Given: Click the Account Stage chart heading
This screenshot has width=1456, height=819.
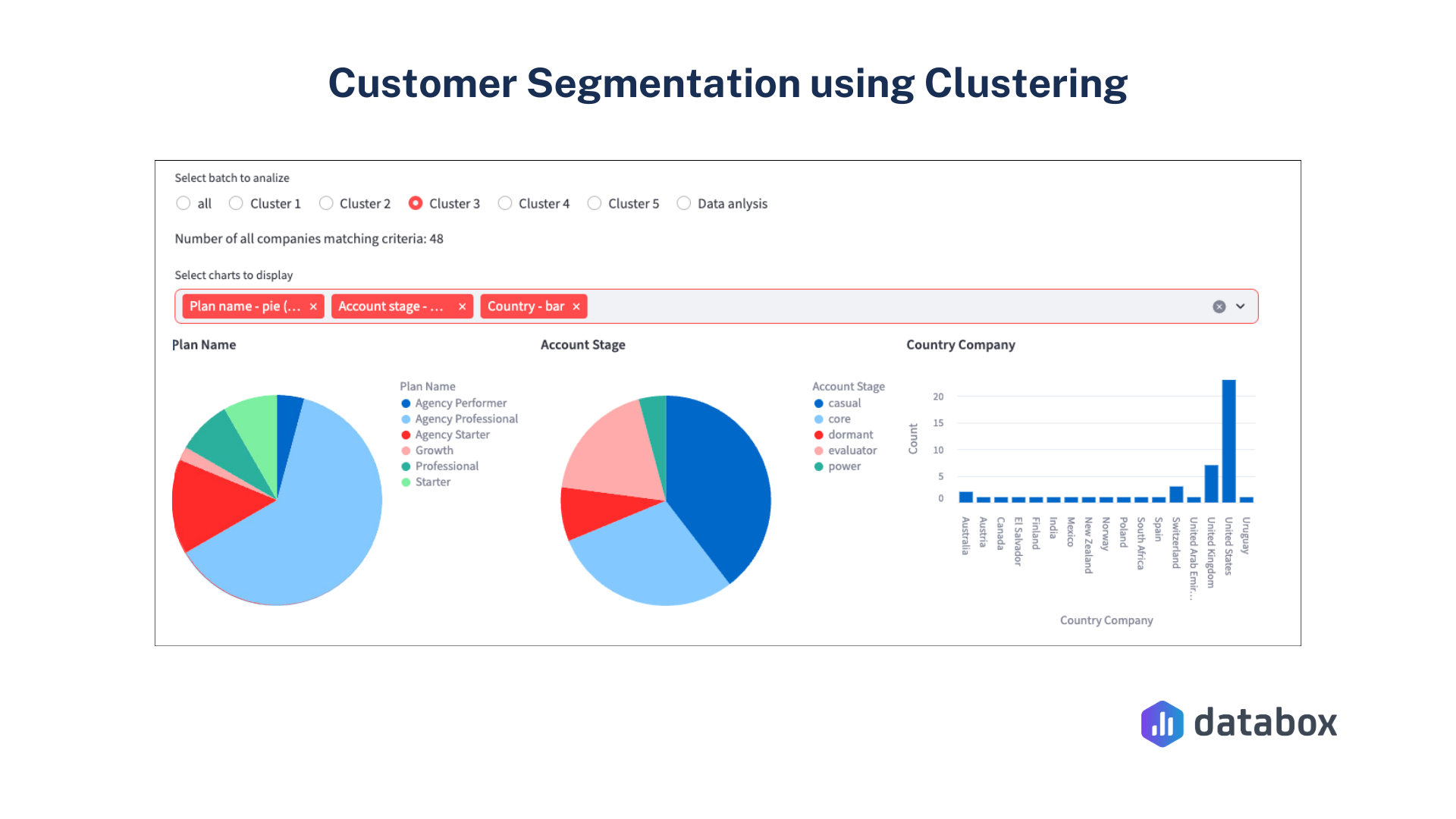Looking at the screenshot, I should 583,345.
